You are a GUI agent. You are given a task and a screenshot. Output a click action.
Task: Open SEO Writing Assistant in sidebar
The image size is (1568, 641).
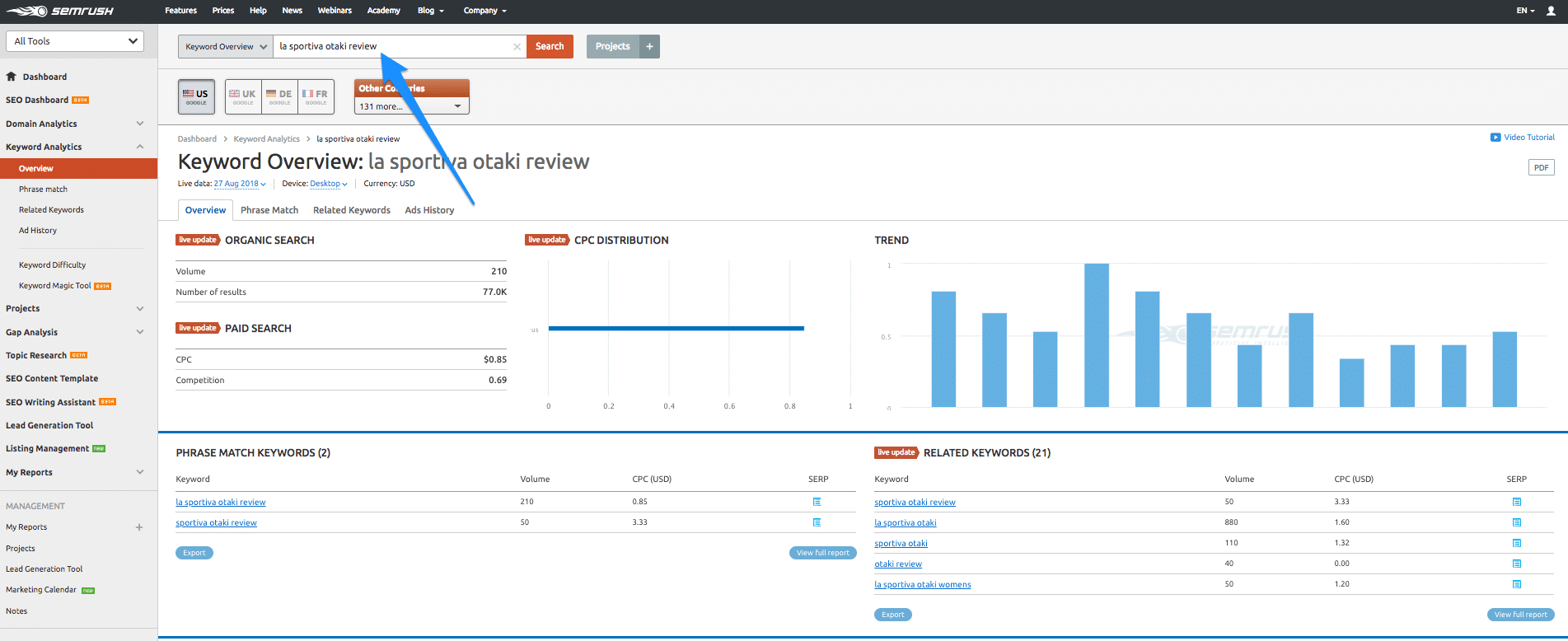coord(51,402)
